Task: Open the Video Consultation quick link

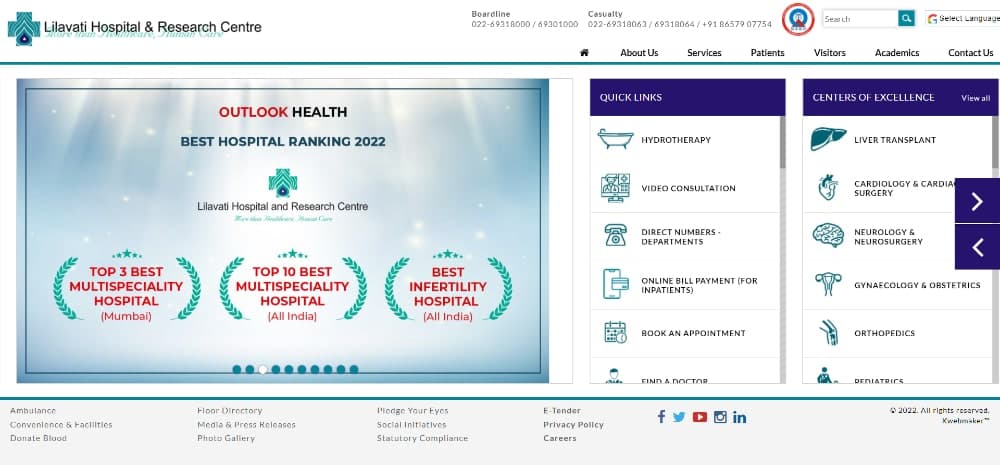Action: pyautogui.click(x=688, y=188)
